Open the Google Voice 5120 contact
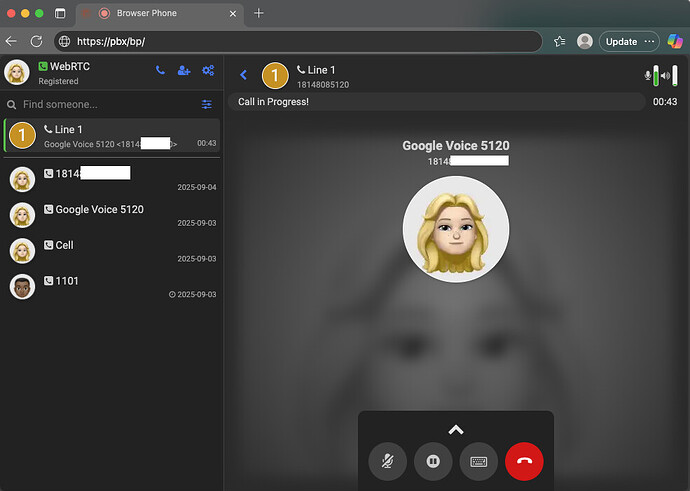 (111, 215)
